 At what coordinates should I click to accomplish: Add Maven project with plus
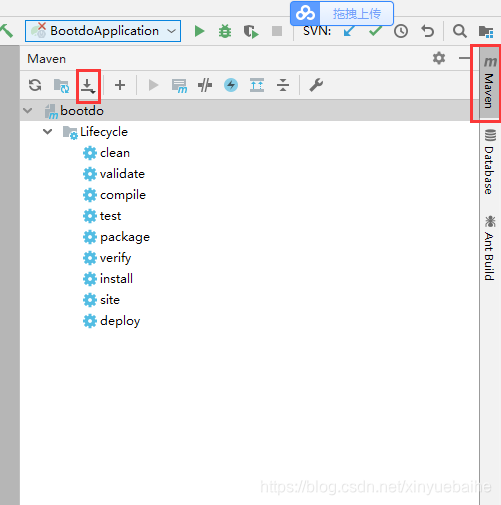(120, 85)
